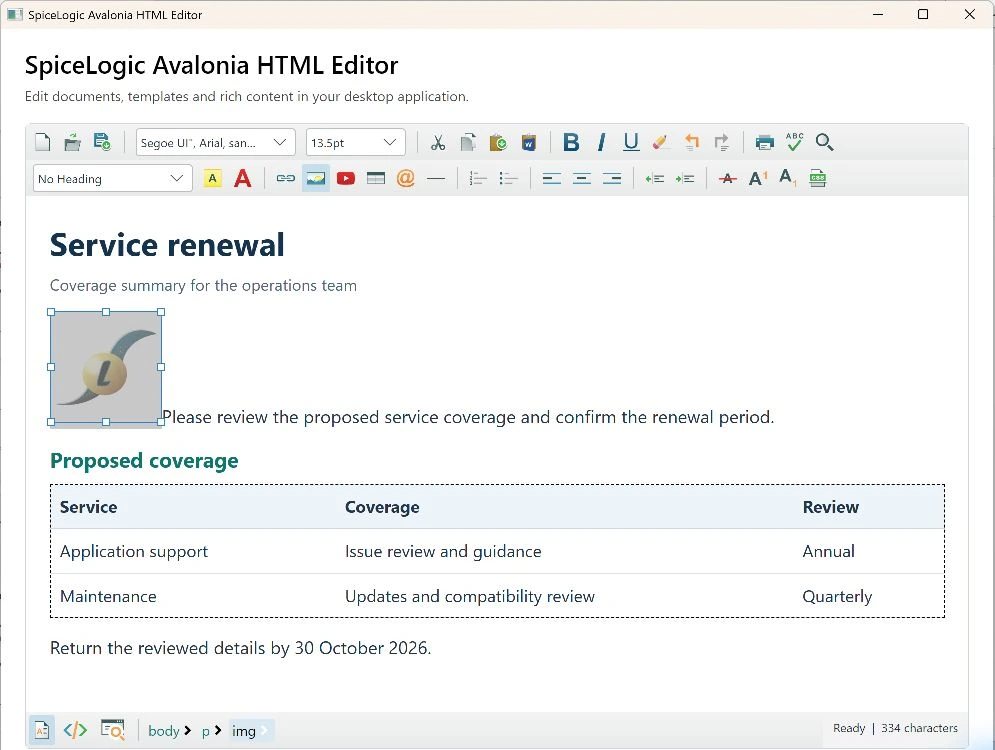This screenshot has height=750, width=995.
Task: Apply subscript formatting
Action: click(x=787, y=178)
